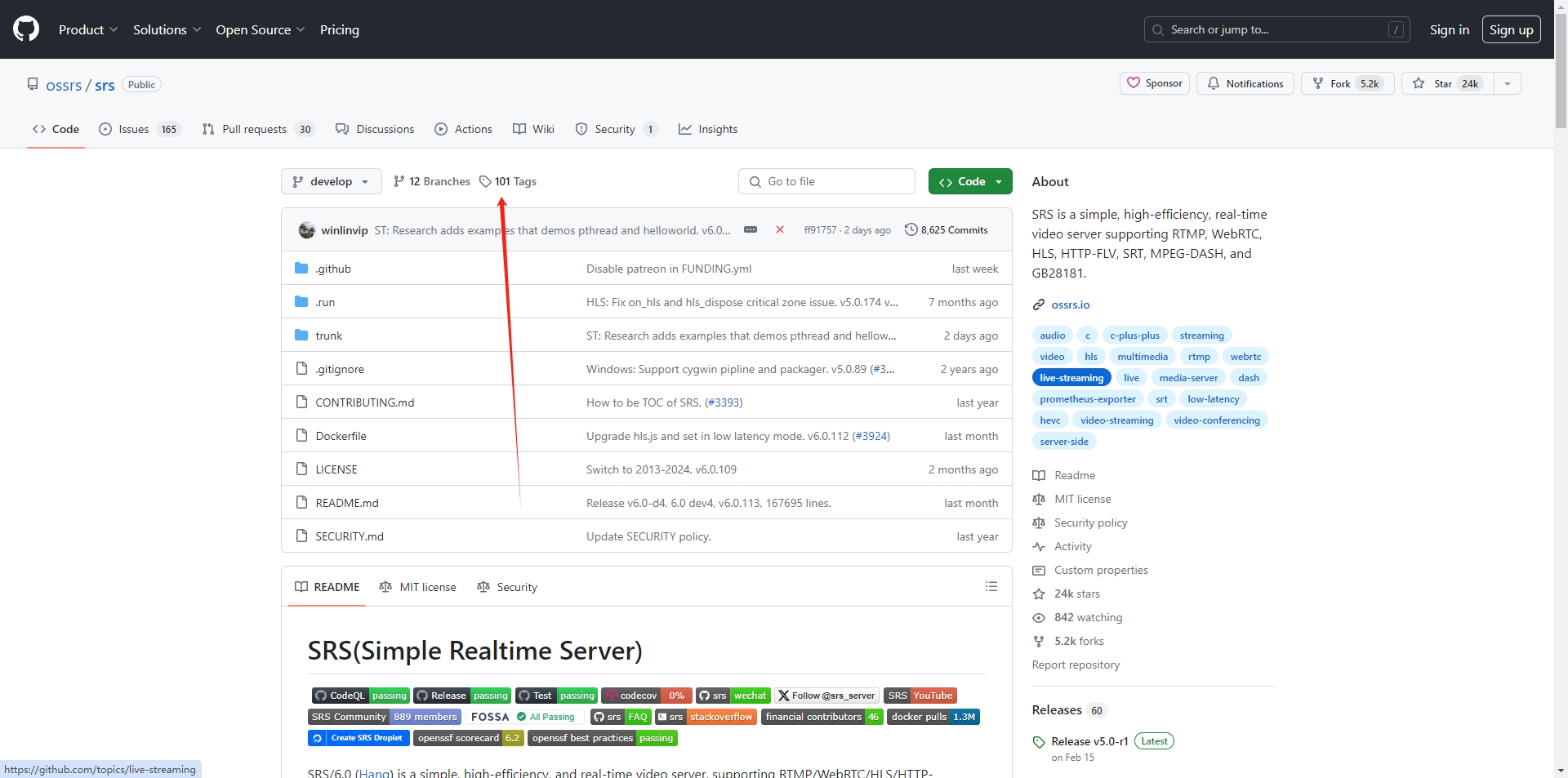Image resolution: width=1568 pixels, height=778 pixels.
Task: Open README.md file entry
Action: coord(347,503)
